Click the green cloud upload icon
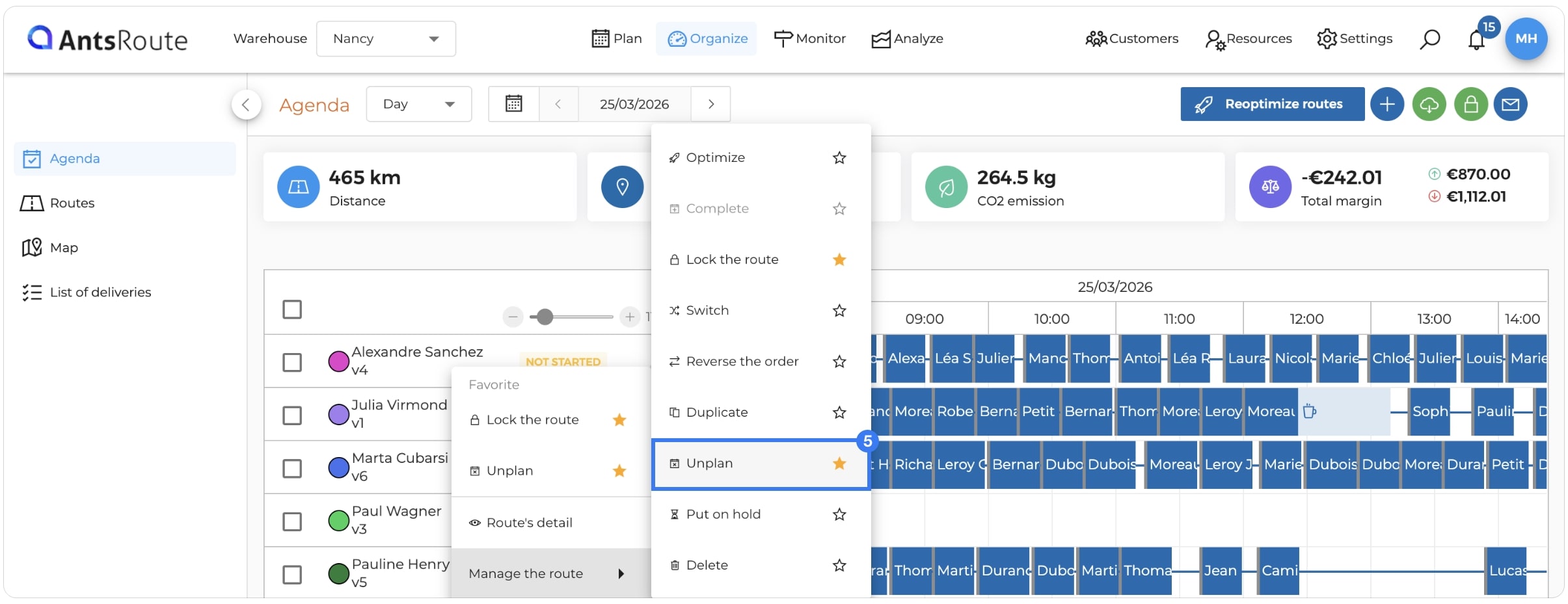The image size is (1568, 604). (1429, 104)
